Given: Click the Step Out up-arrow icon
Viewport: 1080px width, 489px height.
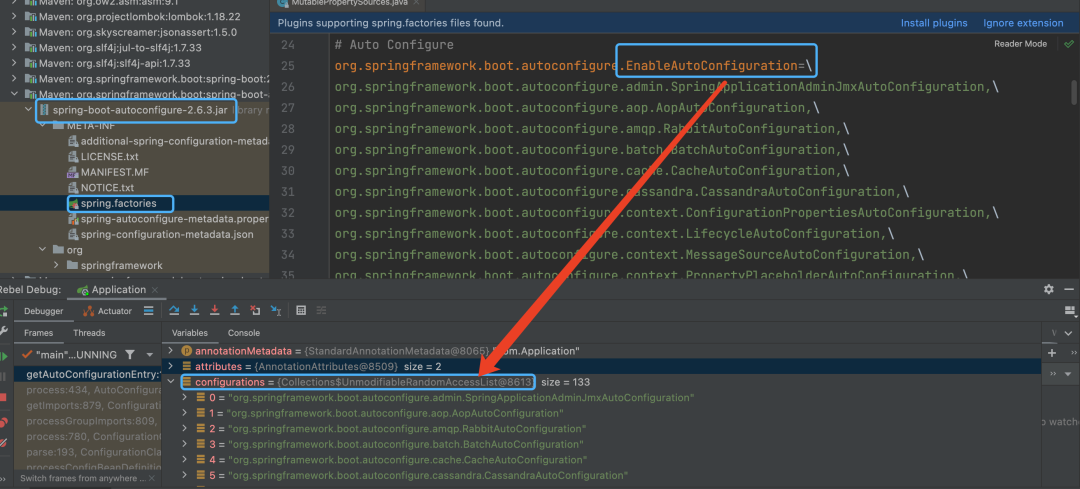Looking at the screenshot, I should [x=235, y=311].
